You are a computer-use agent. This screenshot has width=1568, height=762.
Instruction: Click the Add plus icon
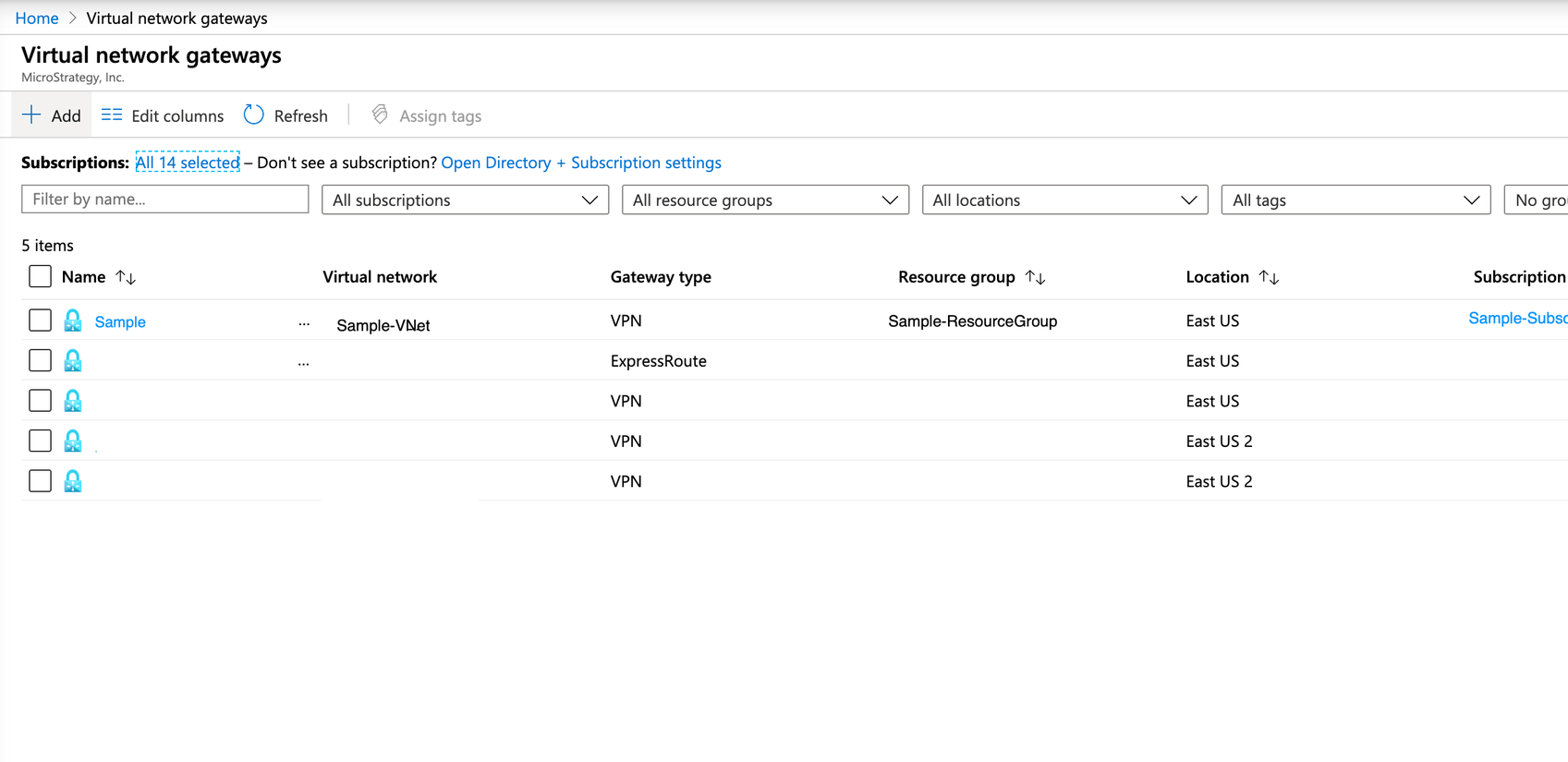(31, 115)
